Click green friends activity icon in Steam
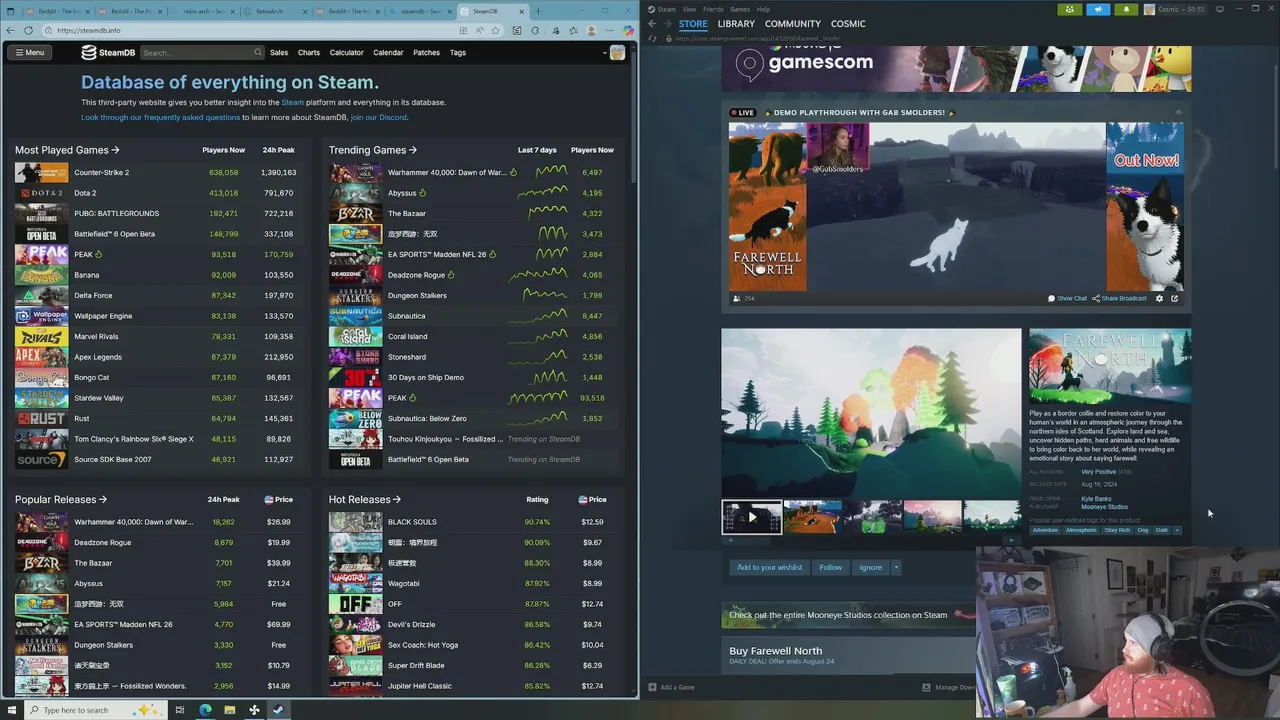Screen dimensions: 1280x720 (x=1070, y=9)
